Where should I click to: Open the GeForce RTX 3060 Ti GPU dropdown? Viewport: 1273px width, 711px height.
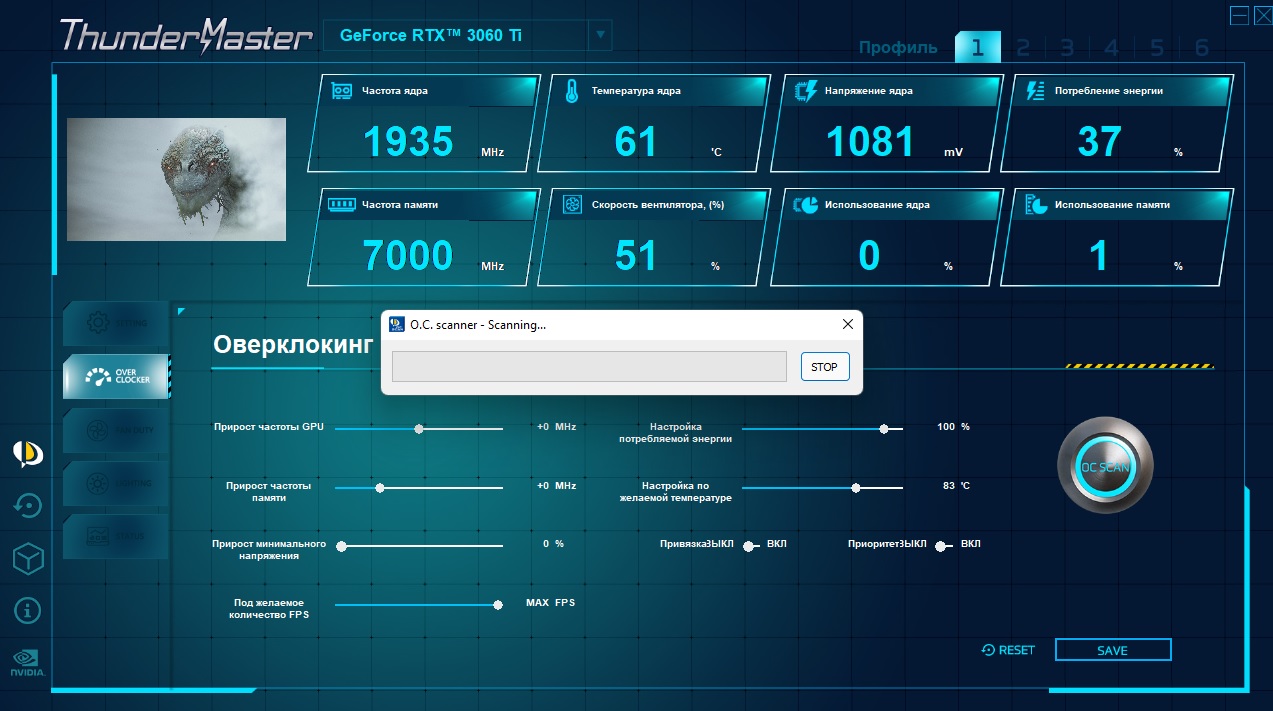pyautogui.click(x=467, y=35)
